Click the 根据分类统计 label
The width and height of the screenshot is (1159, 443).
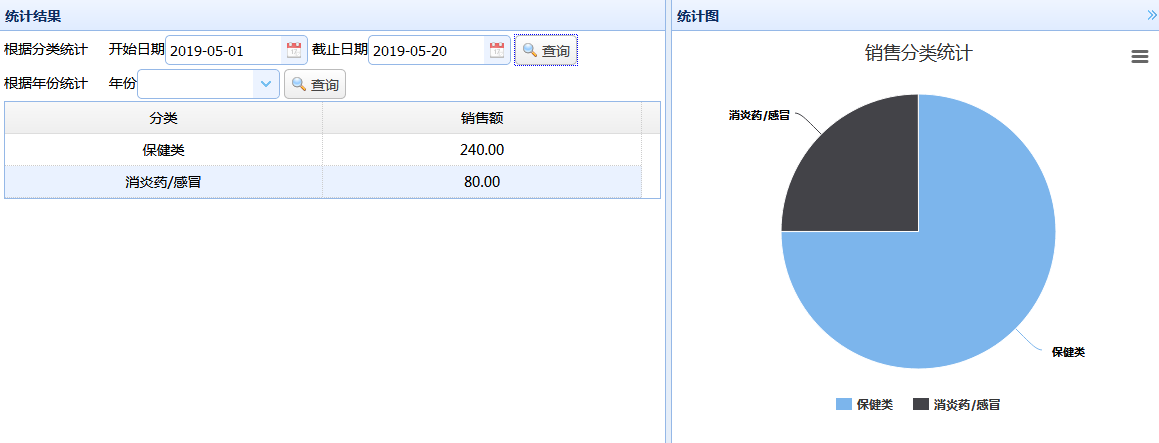click(x=46, y=50)
